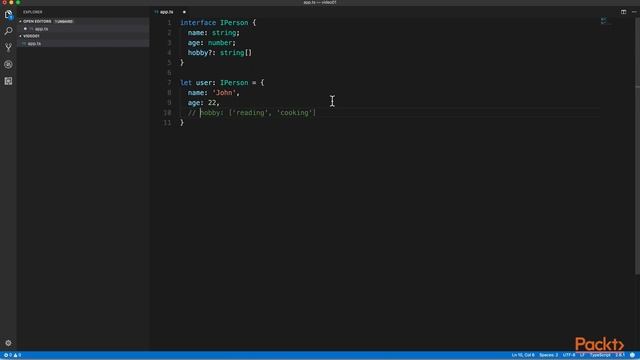The image size is (640, 360).
Task: Click 'name: string;' on line 2
Action: coord(214,33)
